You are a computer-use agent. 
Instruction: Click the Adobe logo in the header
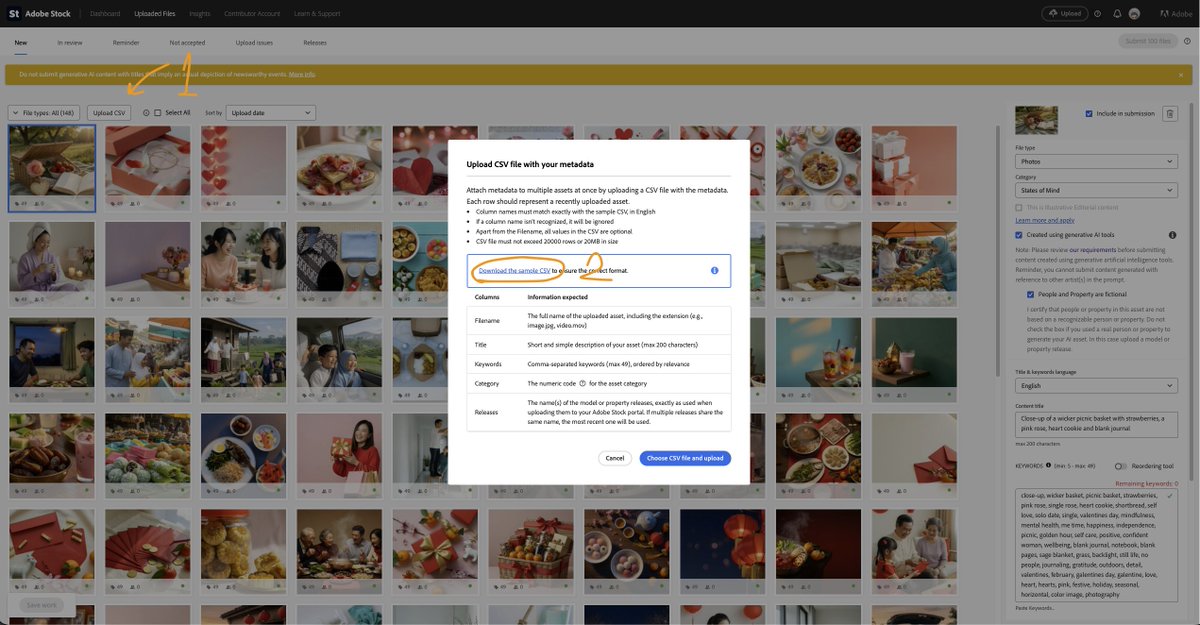click(1174, 14)
